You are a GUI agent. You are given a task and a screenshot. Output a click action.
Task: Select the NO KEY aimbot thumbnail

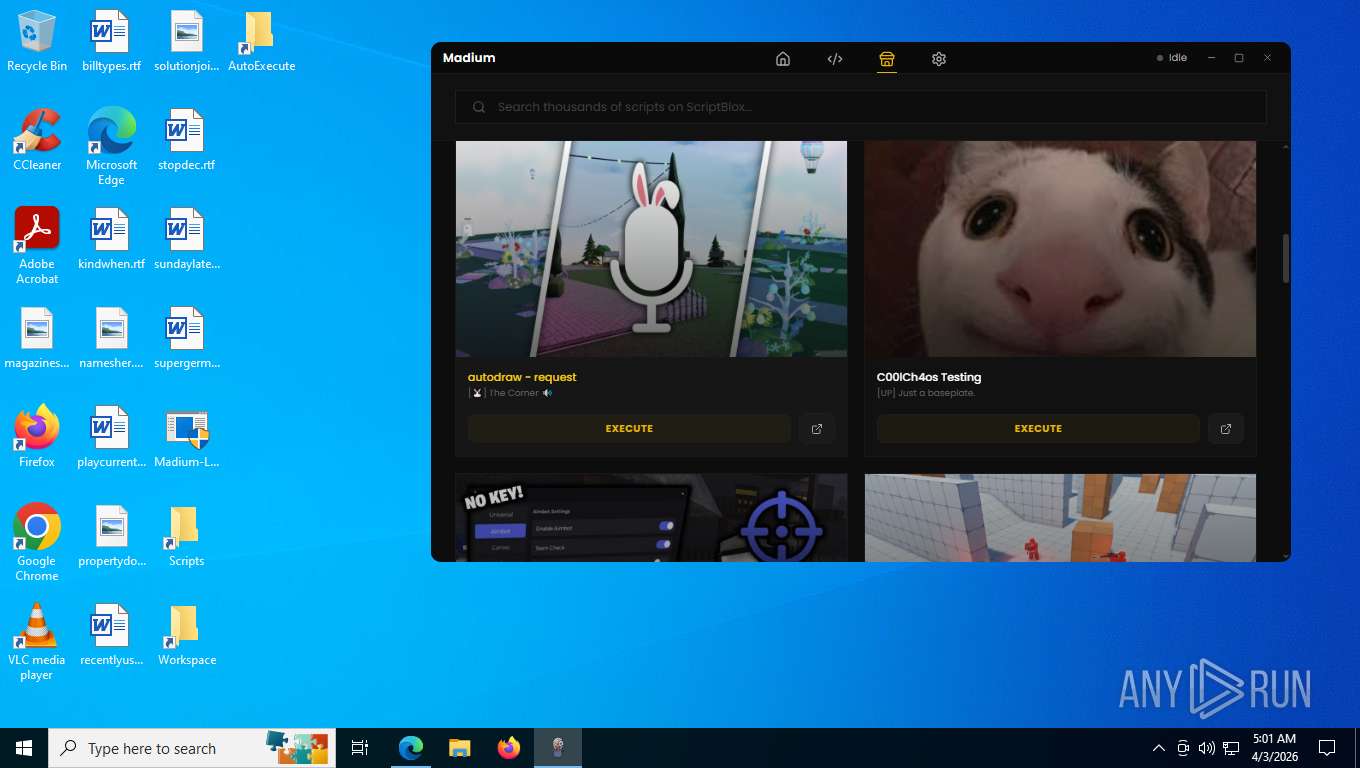click(x=651, y=518)
